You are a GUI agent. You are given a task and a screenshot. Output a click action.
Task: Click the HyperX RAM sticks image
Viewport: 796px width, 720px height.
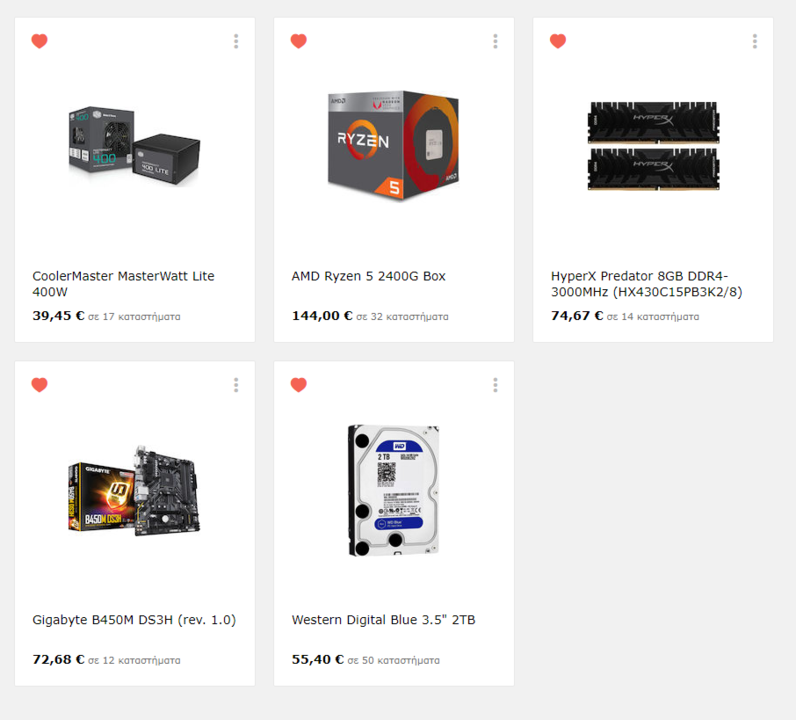pos(653,146)
